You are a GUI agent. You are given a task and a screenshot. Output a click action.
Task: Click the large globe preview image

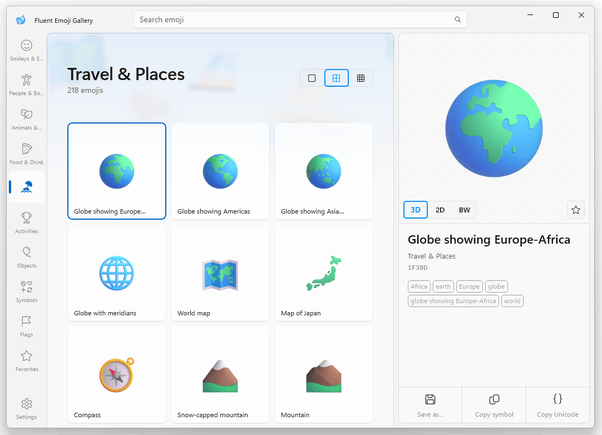pos(494,128)
